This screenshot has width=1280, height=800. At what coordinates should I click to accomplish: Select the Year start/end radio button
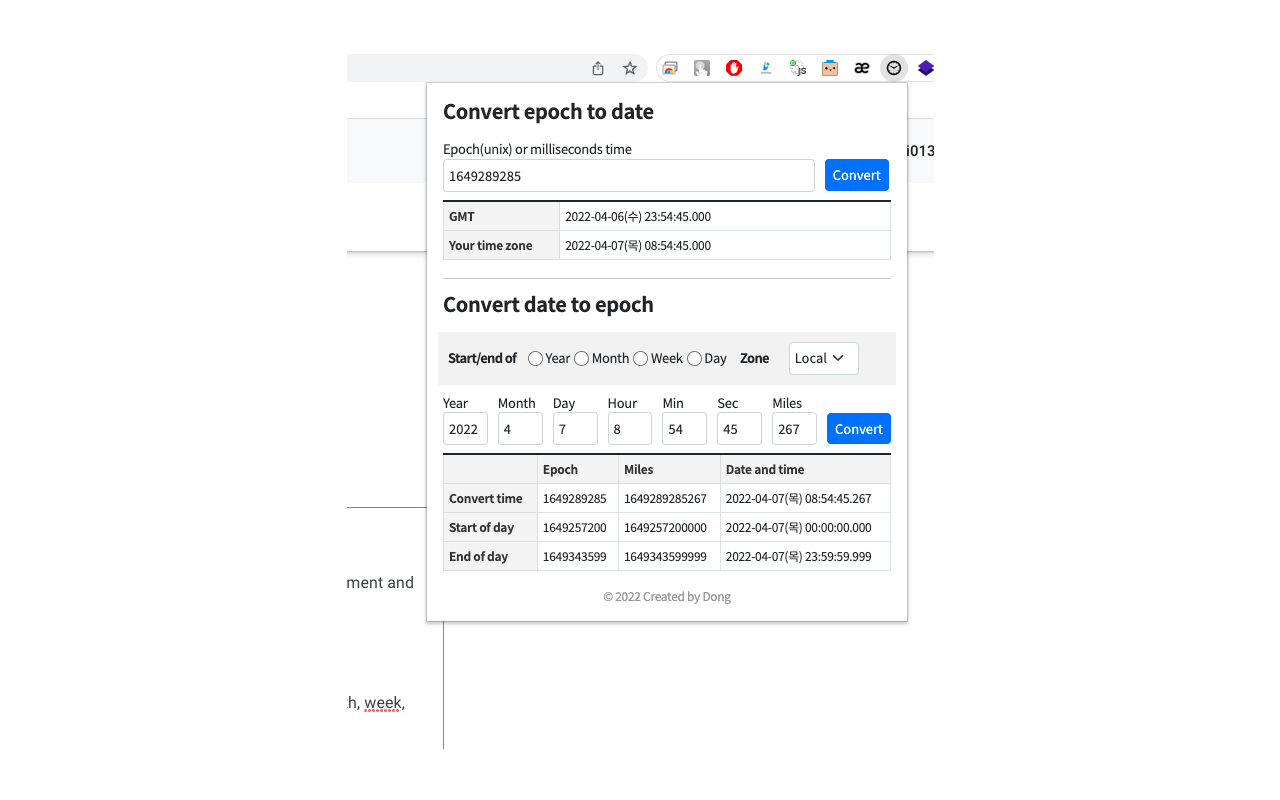535,358
